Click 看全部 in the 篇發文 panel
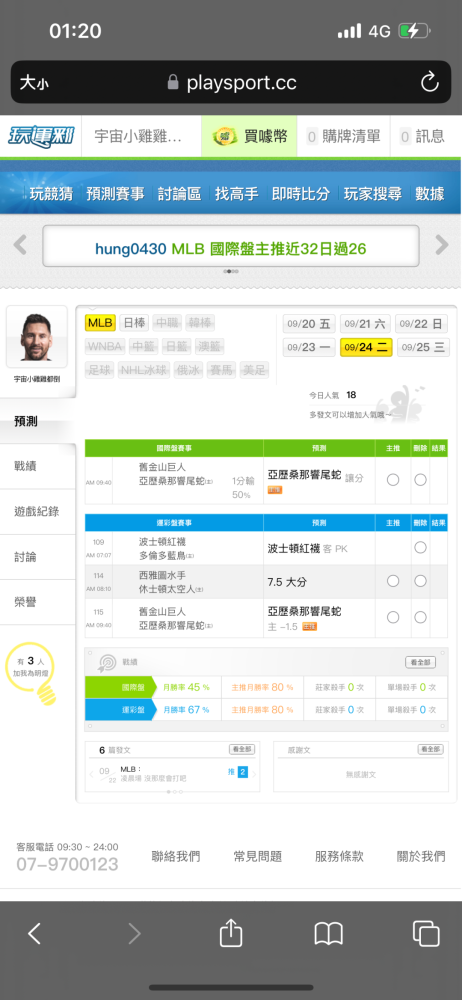Screen dimensions: 462x1000 tap(242, 749)
